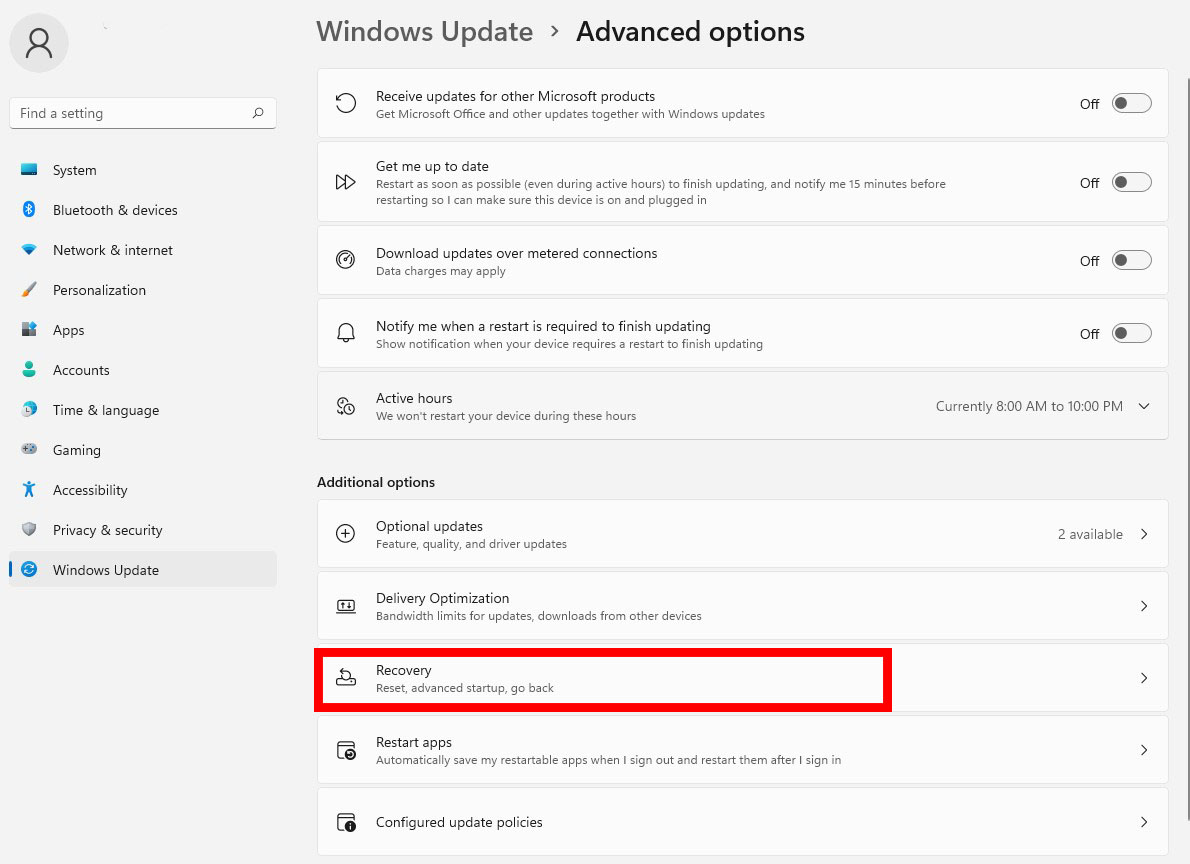1190x864 pixels.
Task: Go back via Windows Update breadcrumb
Action: (x=424, y=32)
